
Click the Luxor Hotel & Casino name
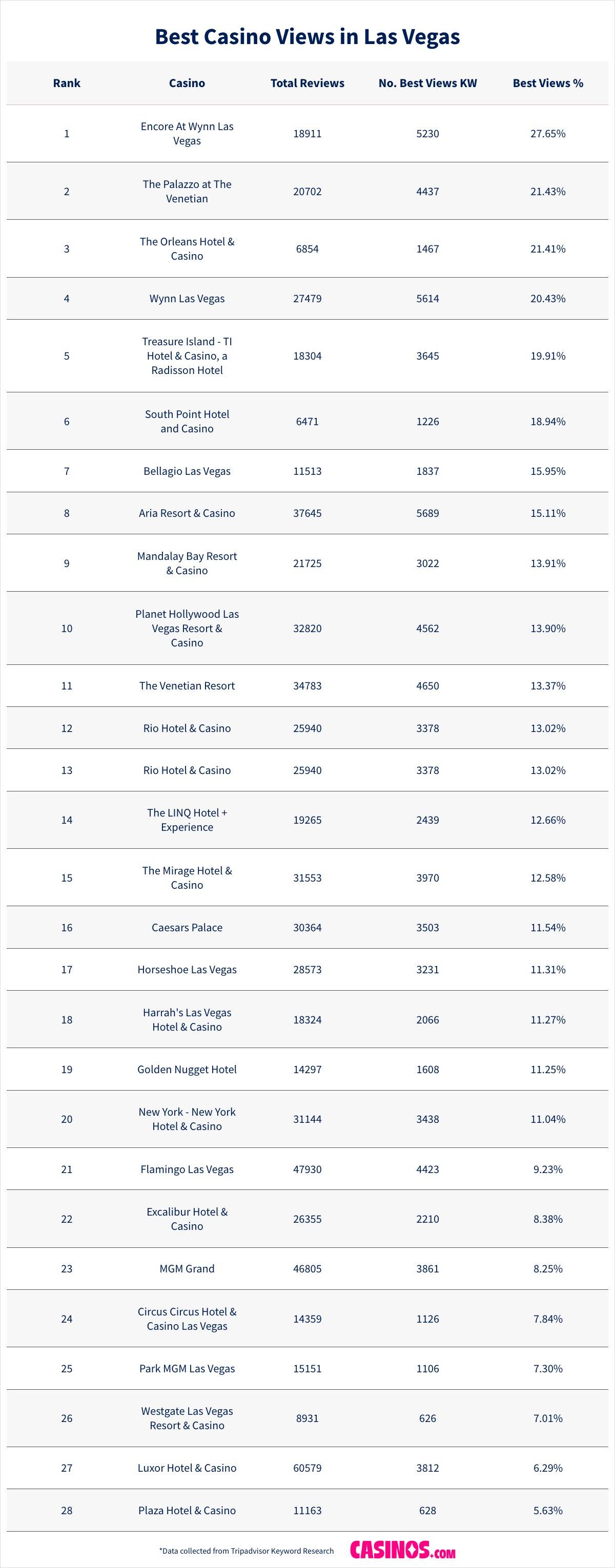click(x=187, y=1468)
